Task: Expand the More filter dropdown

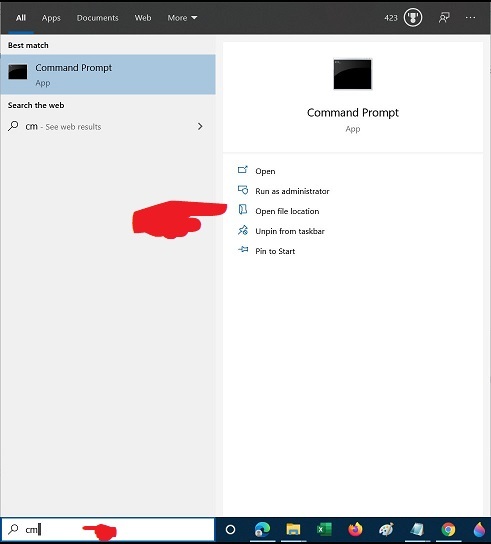Action: pos(182,18)
